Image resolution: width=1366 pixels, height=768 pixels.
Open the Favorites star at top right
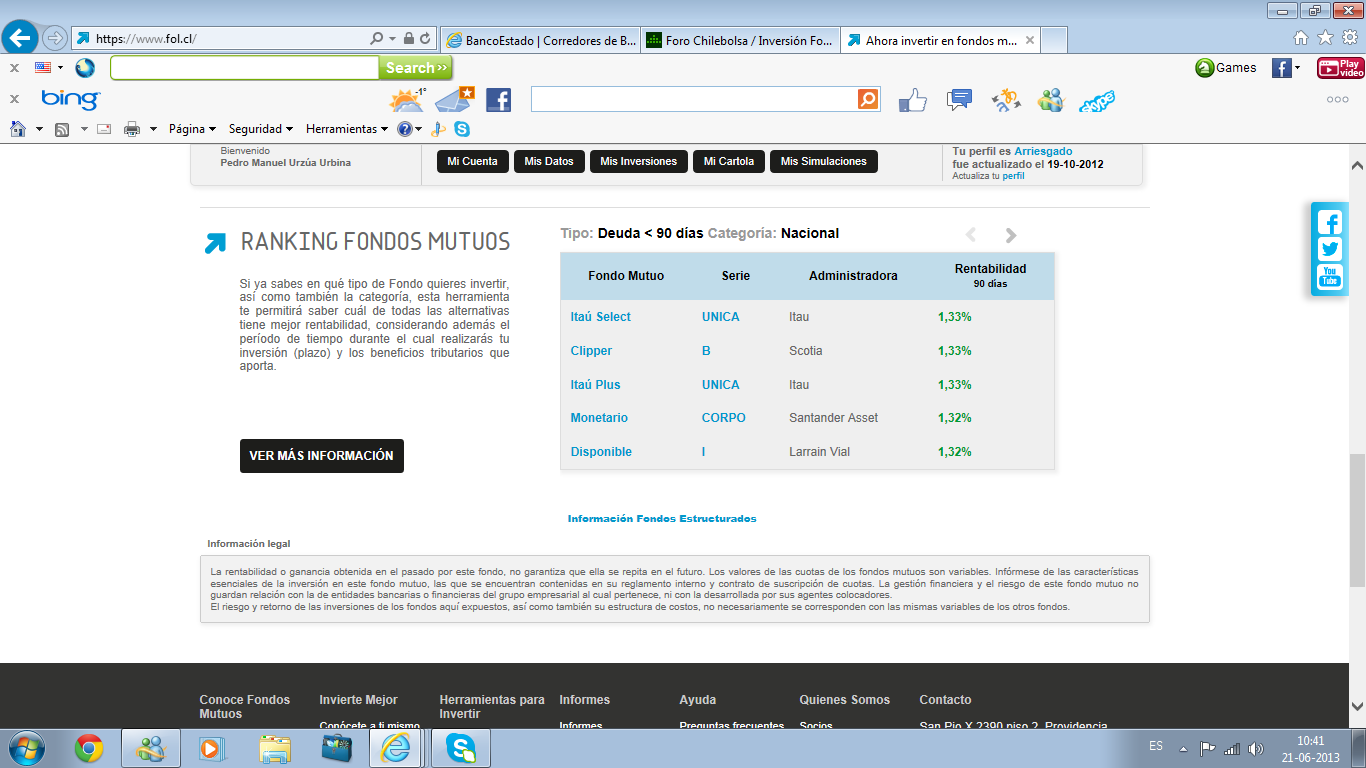click(x=1325, y=38)
